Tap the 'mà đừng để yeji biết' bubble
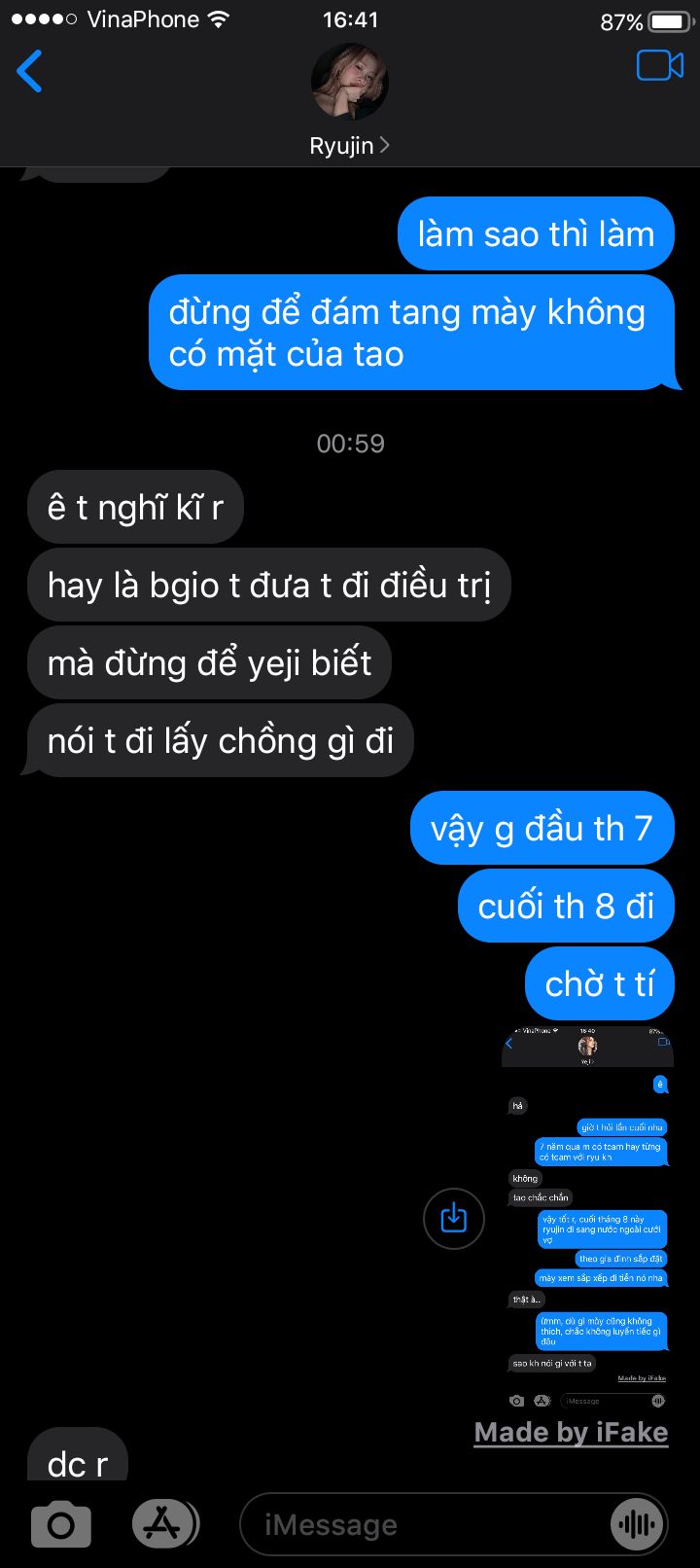Screen dimensions: 700x1568 pyautogui.click(x=209, y=662)
